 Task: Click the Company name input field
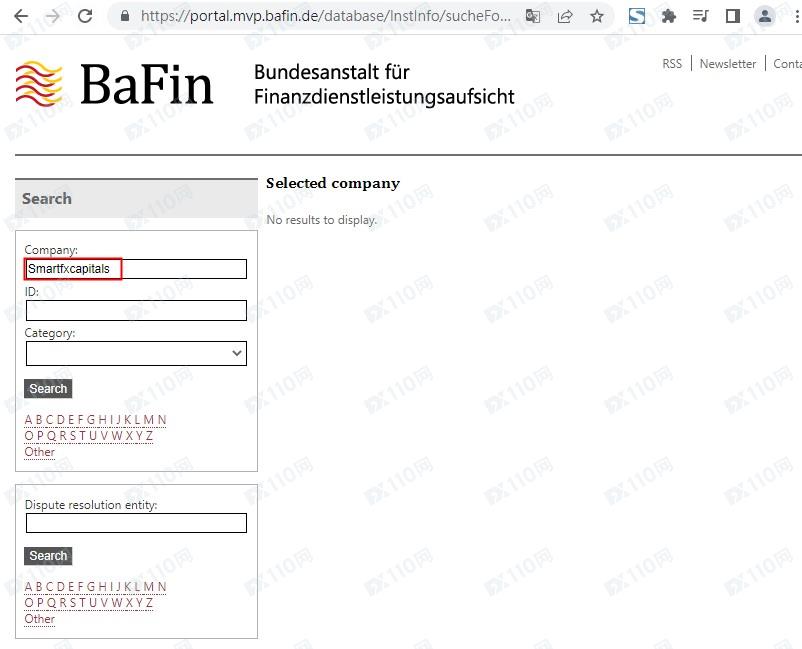[x=136, y=269]
